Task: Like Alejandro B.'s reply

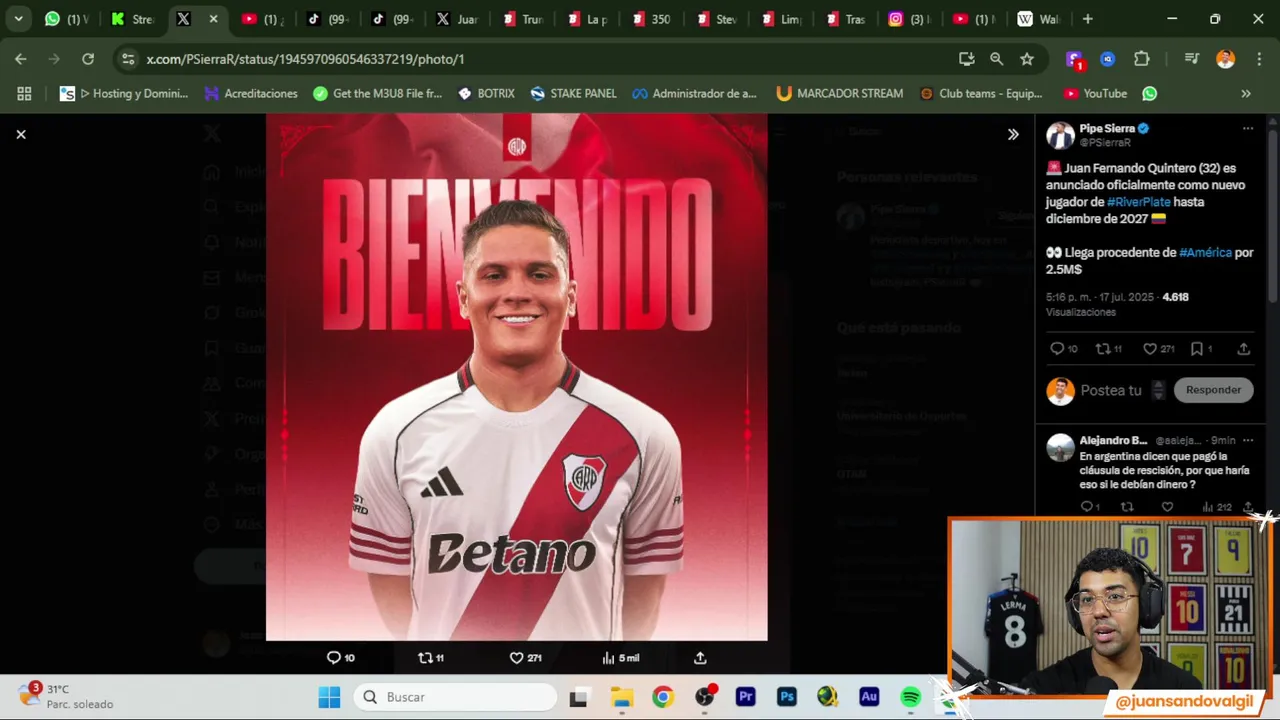Action: [x=1167, y=507]
